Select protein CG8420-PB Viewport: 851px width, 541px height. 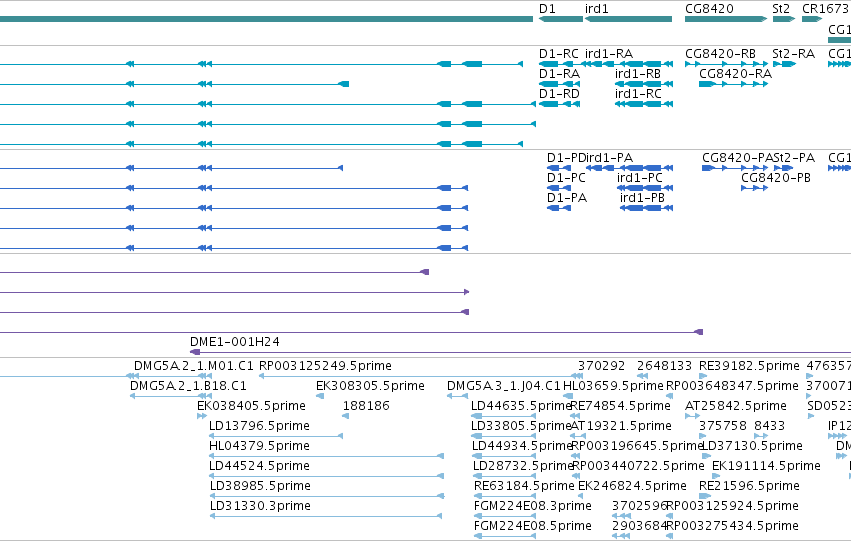(x=754, y=188)
